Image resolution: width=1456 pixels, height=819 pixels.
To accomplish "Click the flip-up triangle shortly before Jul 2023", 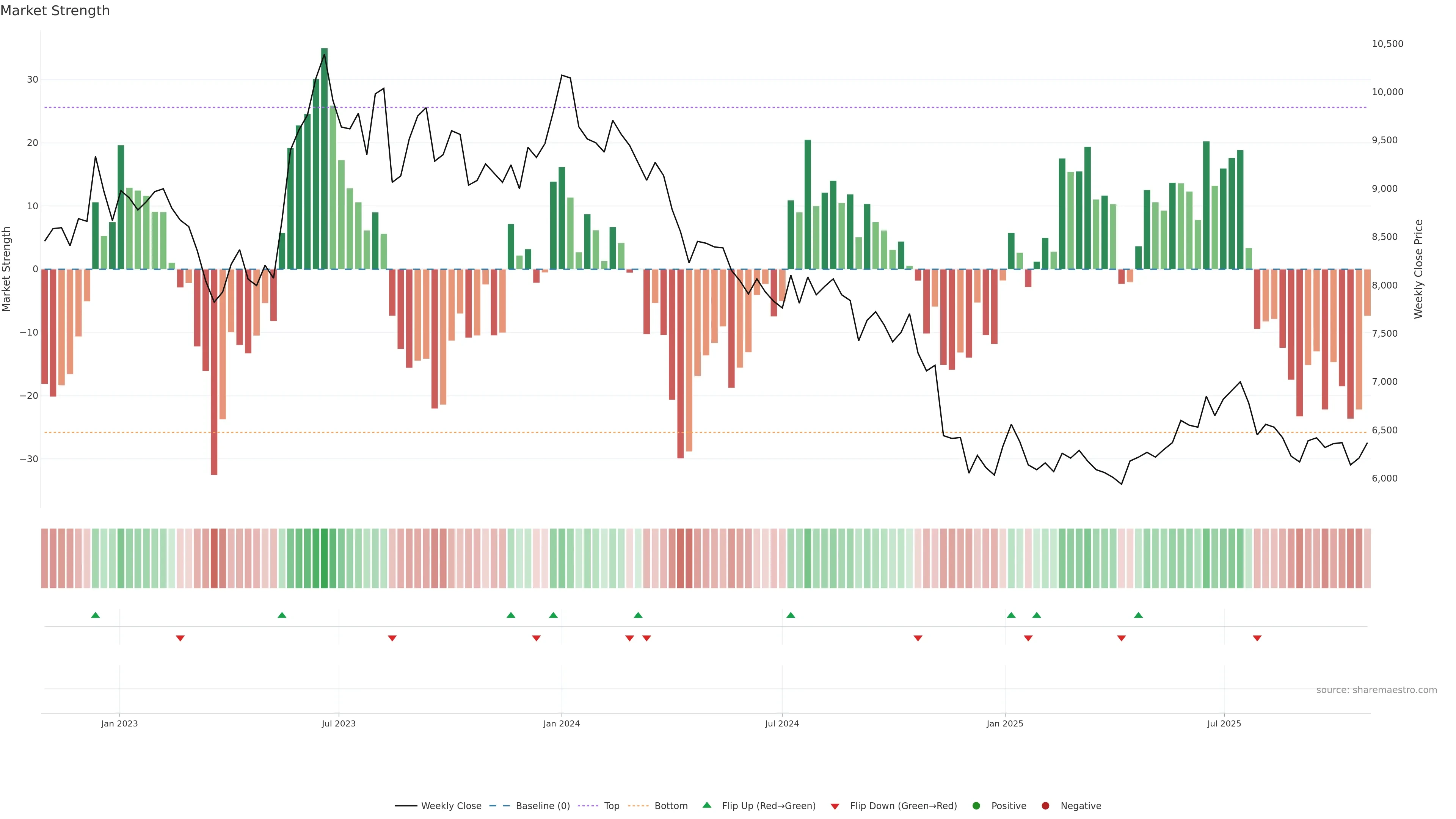I will tap(282, 615).
